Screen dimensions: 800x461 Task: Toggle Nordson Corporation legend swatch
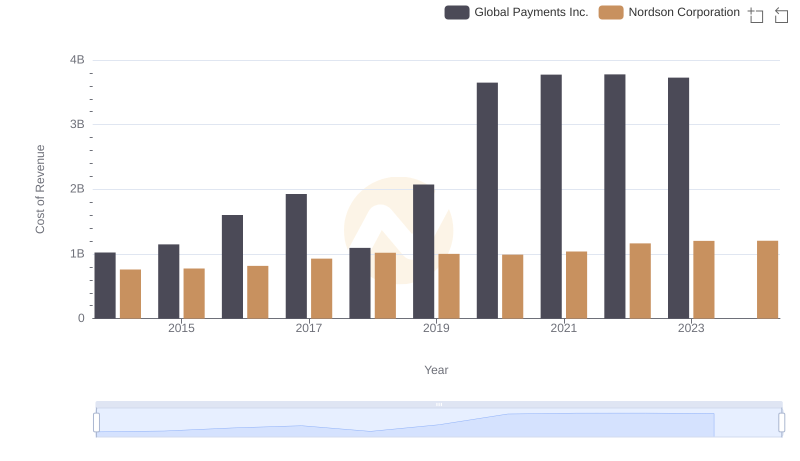pos(611,12)
